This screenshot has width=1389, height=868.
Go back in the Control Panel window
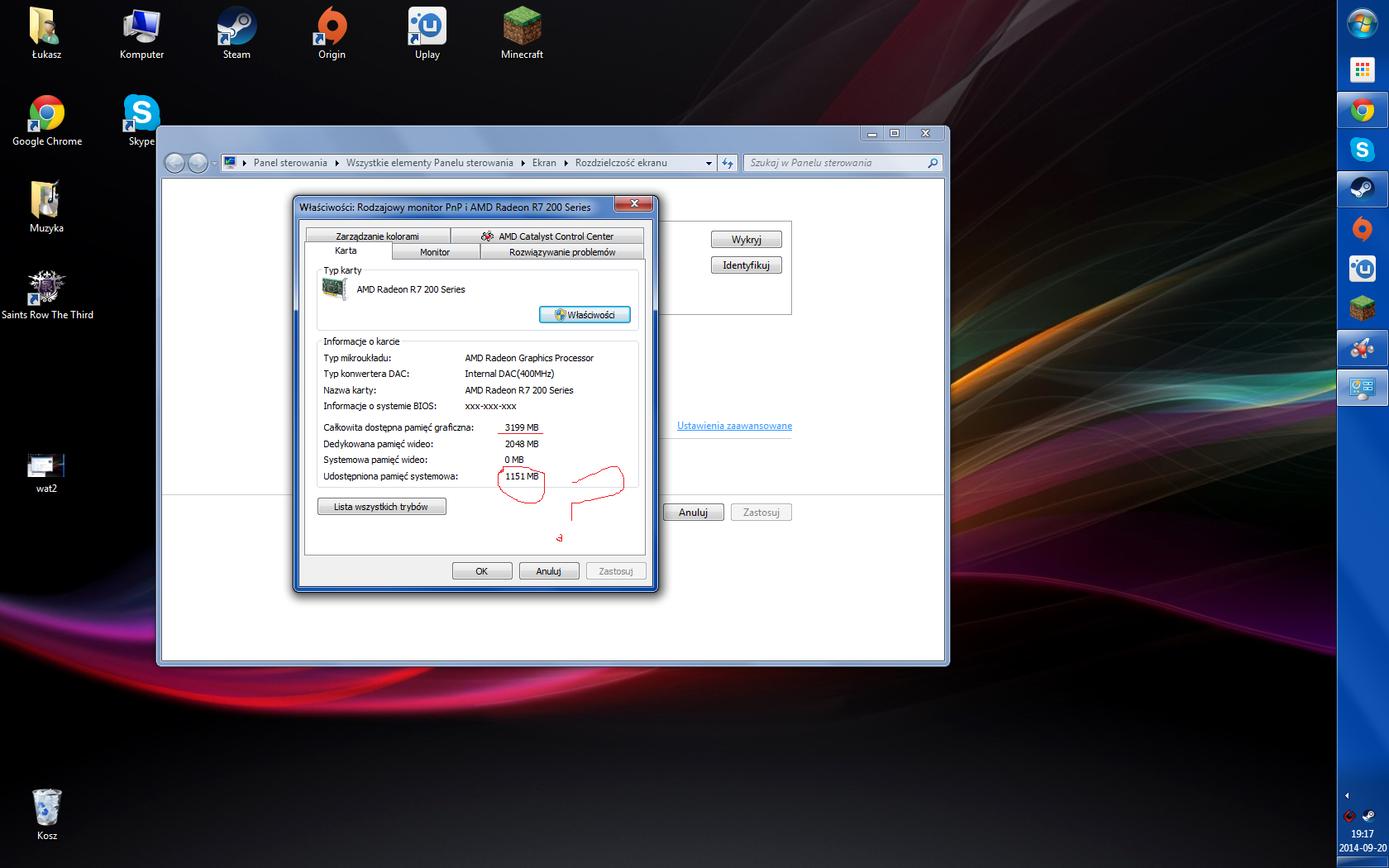pos(174,163)
